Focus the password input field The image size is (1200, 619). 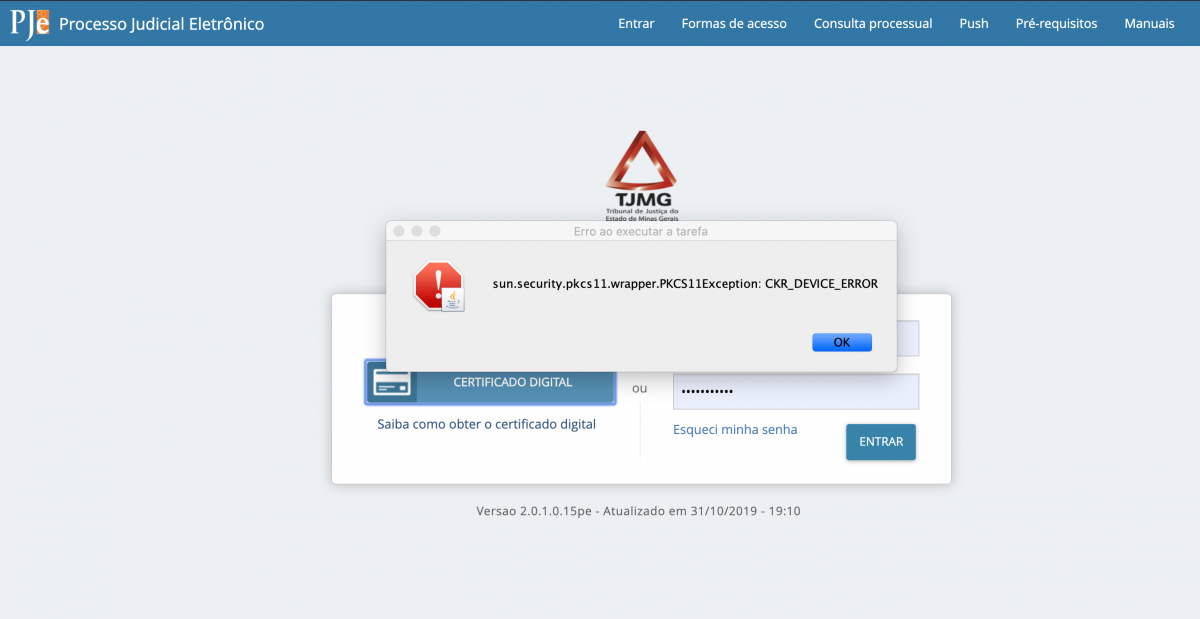pos(796,392)
